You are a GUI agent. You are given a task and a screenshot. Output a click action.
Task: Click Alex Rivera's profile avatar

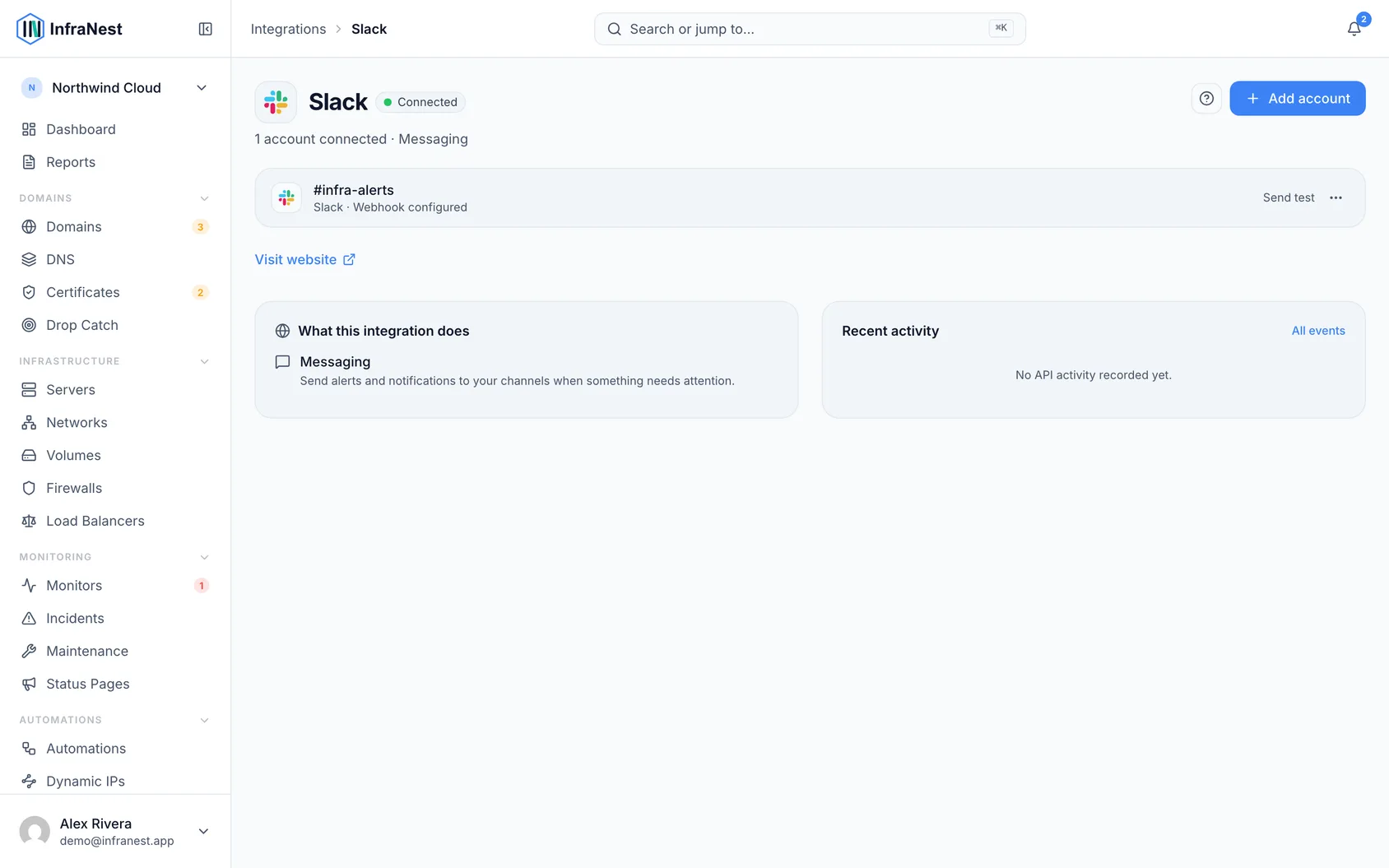point(35,831)
